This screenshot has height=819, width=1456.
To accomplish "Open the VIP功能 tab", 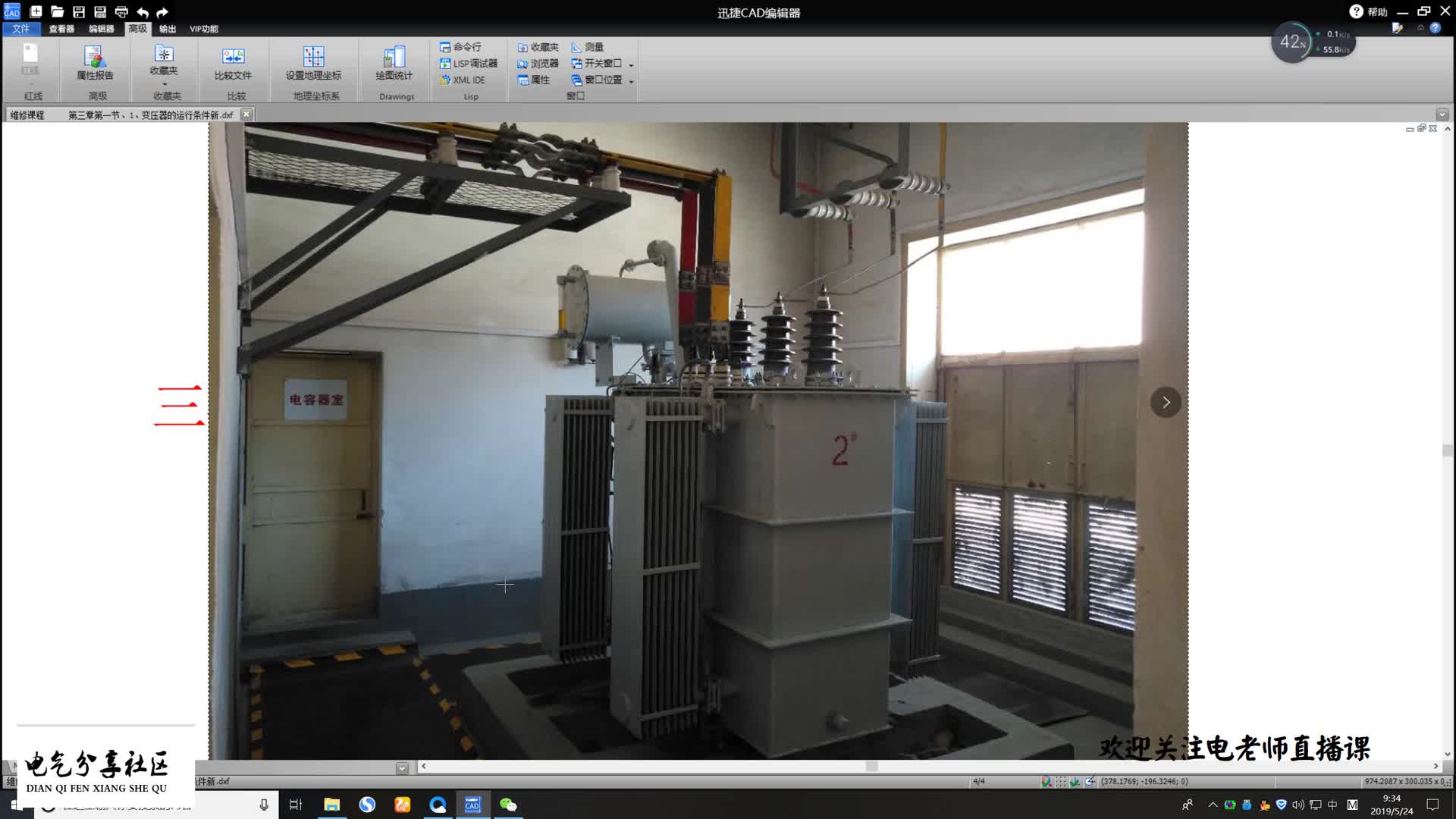I will point(204,29).
